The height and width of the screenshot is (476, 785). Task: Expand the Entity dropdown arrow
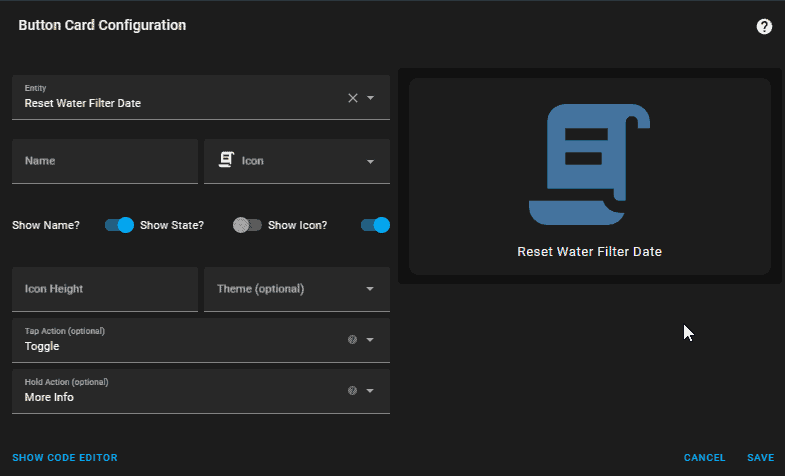click(x=370, y=98)
